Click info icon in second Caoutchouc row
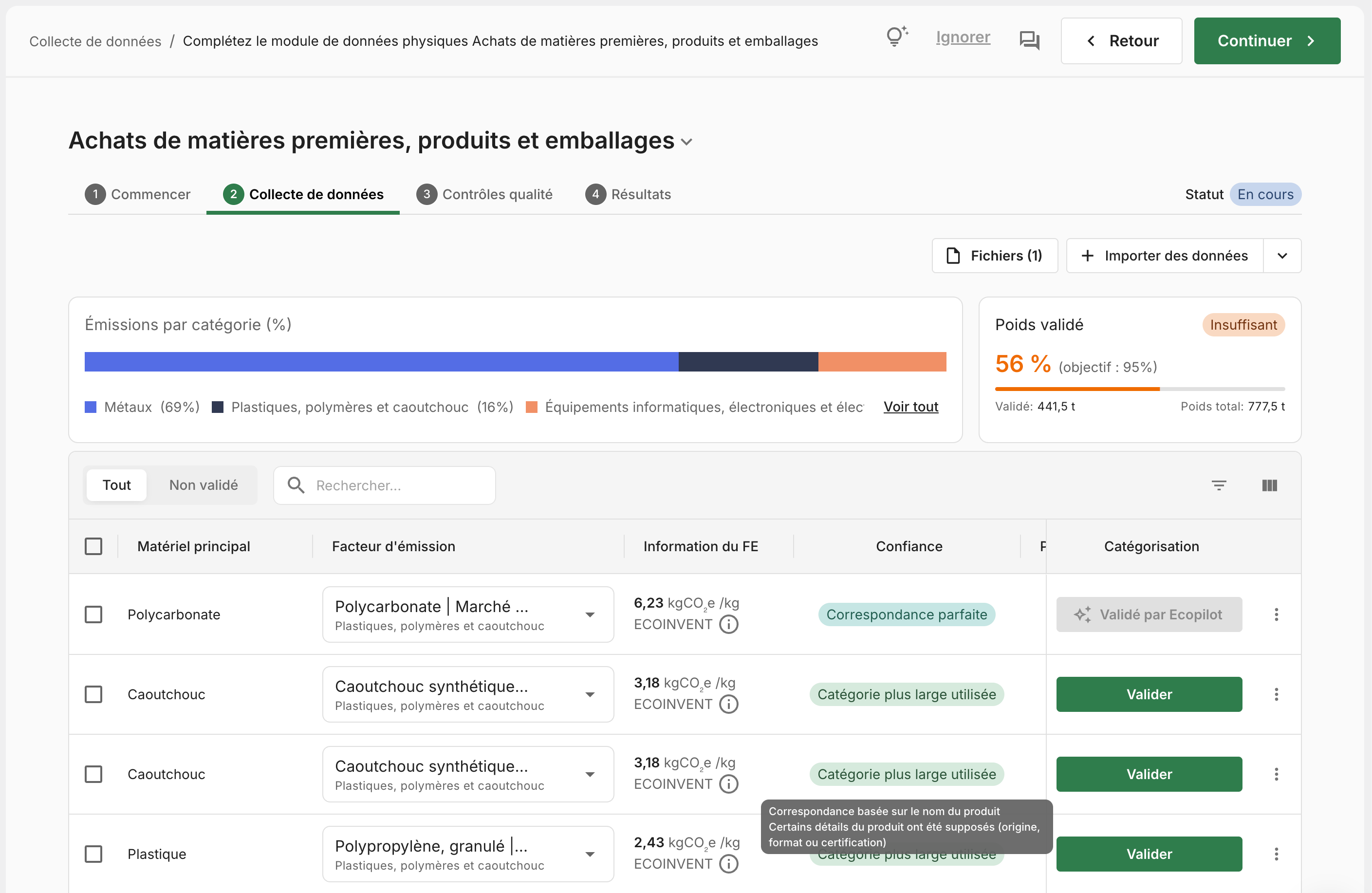This screenshot has height=893, width=1372. pyautogui.click(x=729, y=784)
